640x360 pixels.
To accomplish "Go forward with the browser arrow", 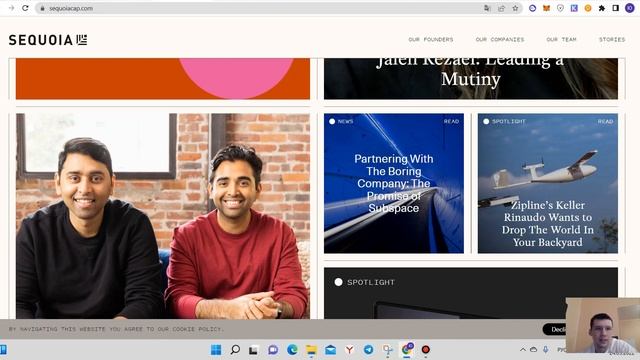I will [11, 8].
